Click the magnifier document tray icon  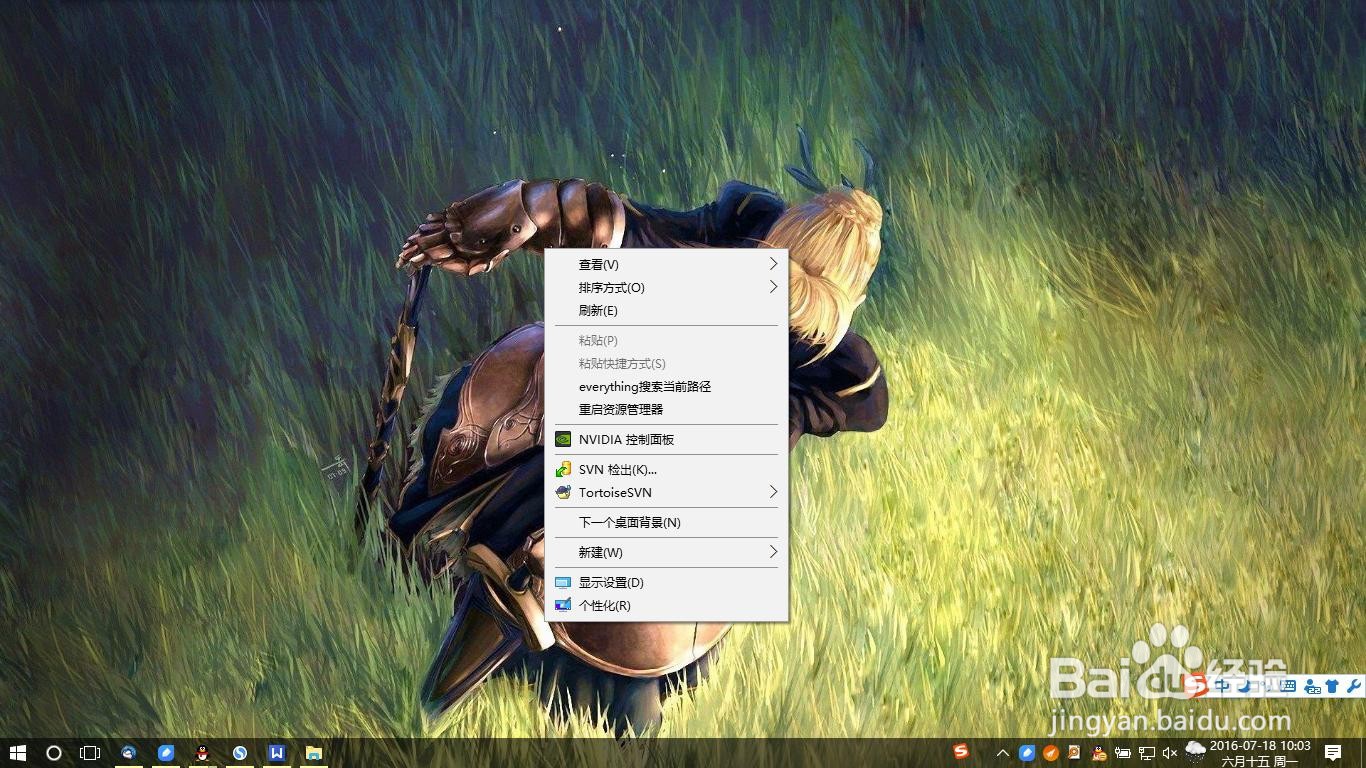1075,753
